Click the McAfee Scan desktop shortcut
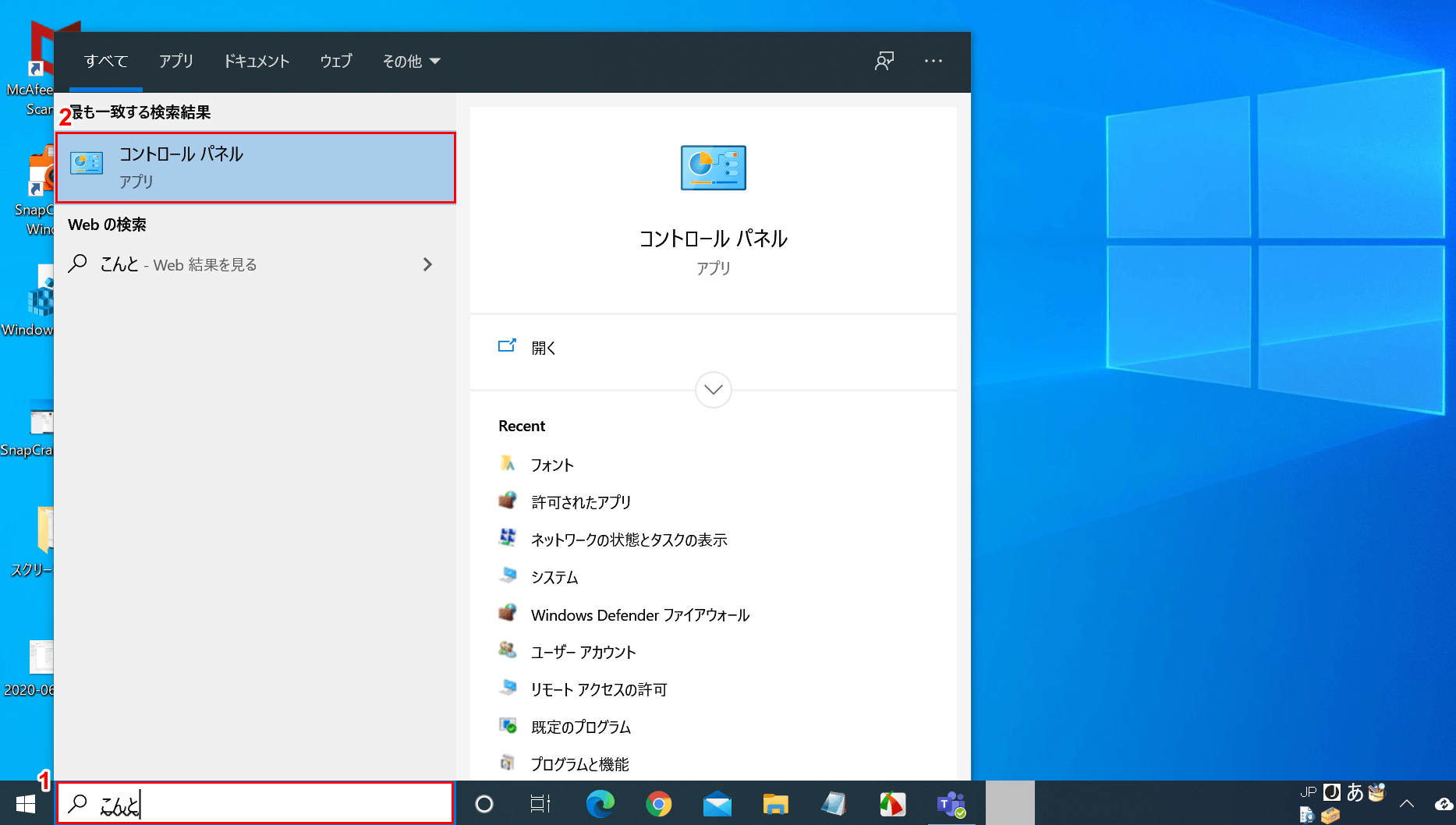 [29, 70]
